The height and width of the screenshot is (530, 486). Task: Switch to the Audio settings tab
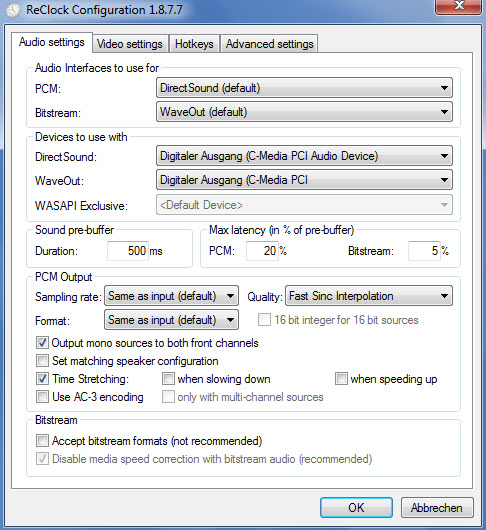tap(52, 42)
